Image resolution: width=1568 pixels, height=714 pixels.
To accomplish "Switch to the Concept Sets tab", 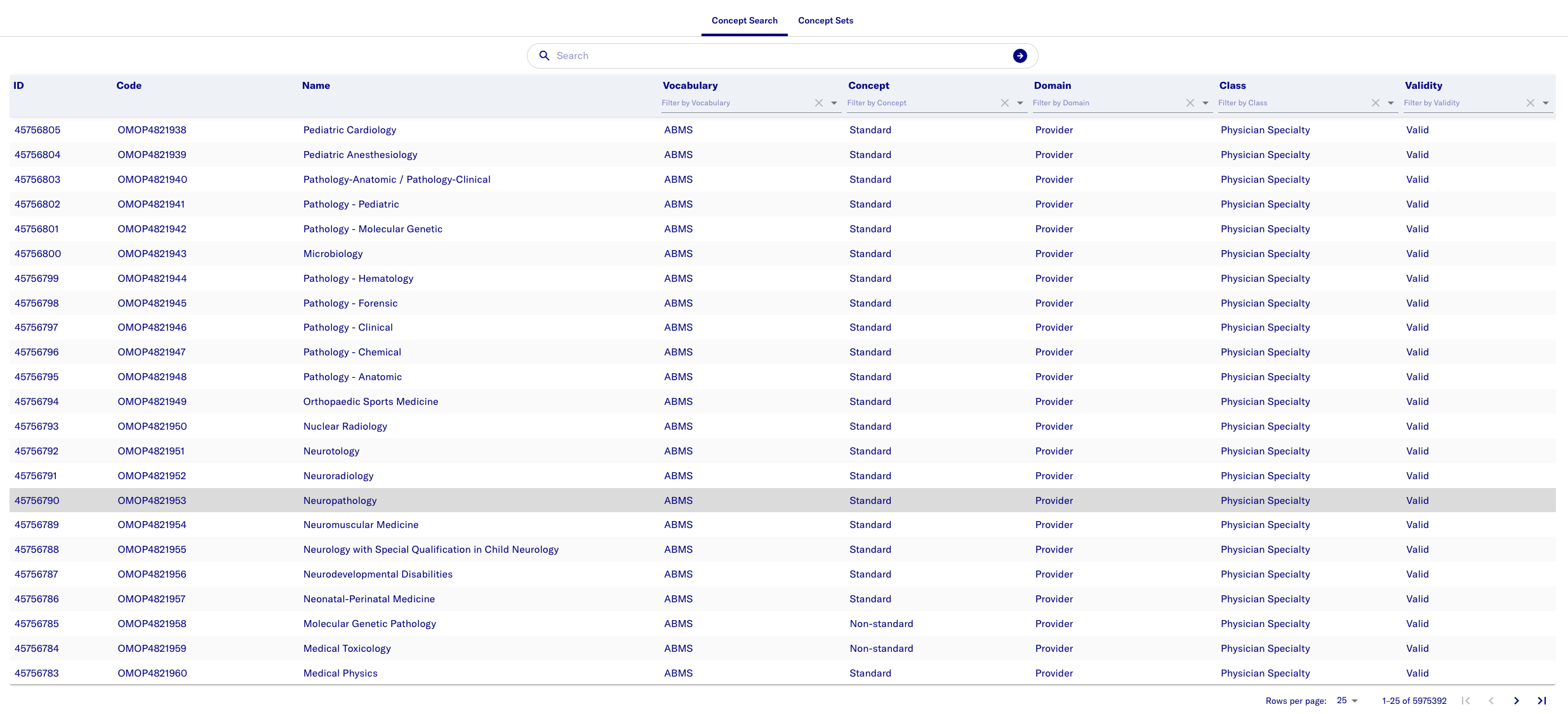I will pyautogui.click(x=825, y=20).
